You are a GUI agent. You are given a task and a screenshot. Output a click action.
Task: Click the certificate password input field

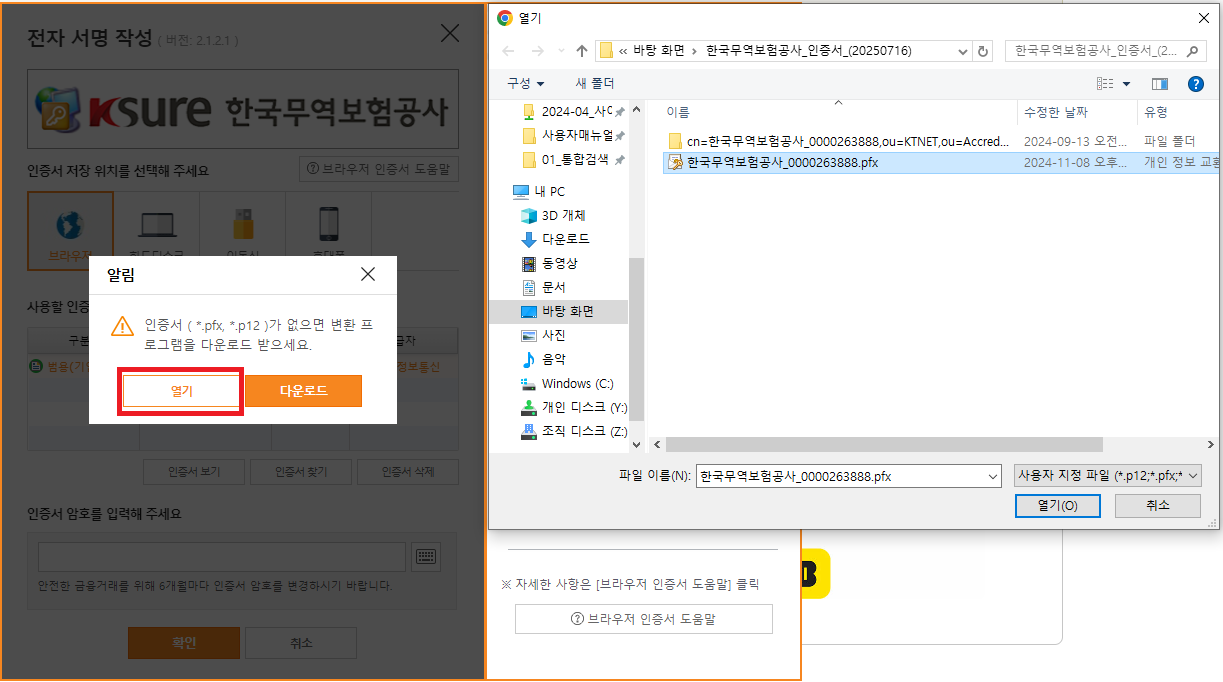(x=222, y=557)
